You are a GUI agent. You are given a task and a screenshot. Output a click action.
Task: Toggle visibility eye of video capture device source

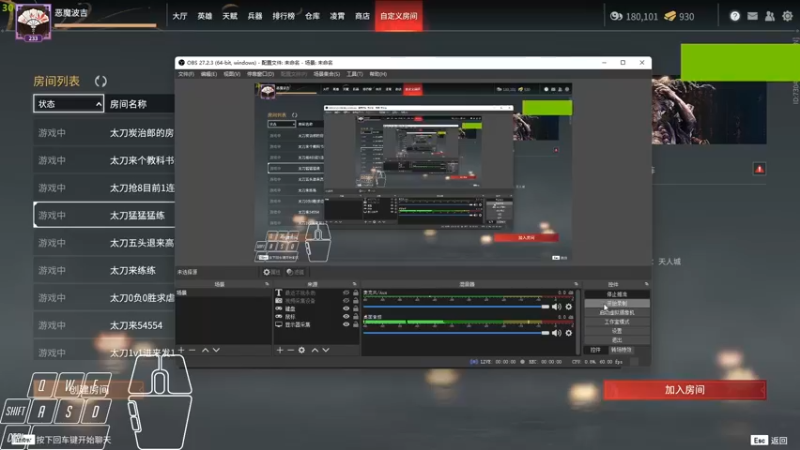coord(346,301)
